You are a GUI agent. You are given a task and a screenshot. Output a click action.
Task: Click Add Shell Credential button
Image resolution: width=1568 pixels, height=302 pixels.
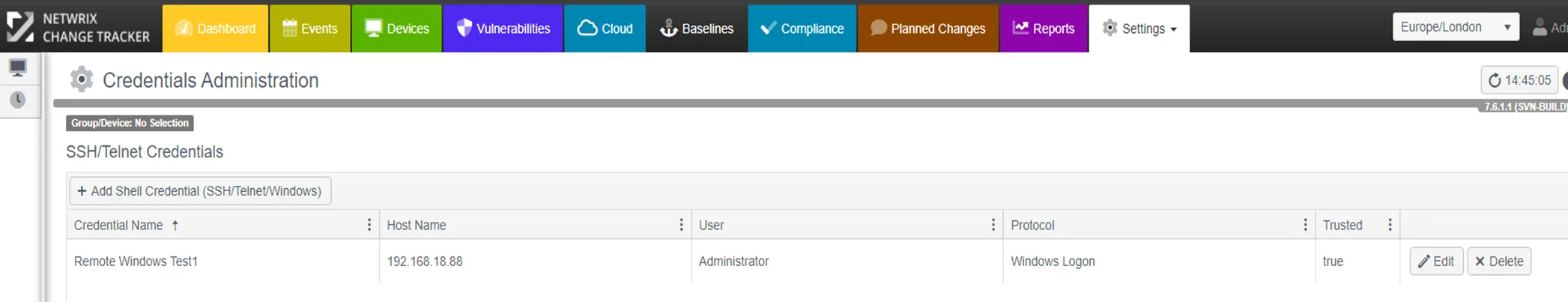pos(200,191)
